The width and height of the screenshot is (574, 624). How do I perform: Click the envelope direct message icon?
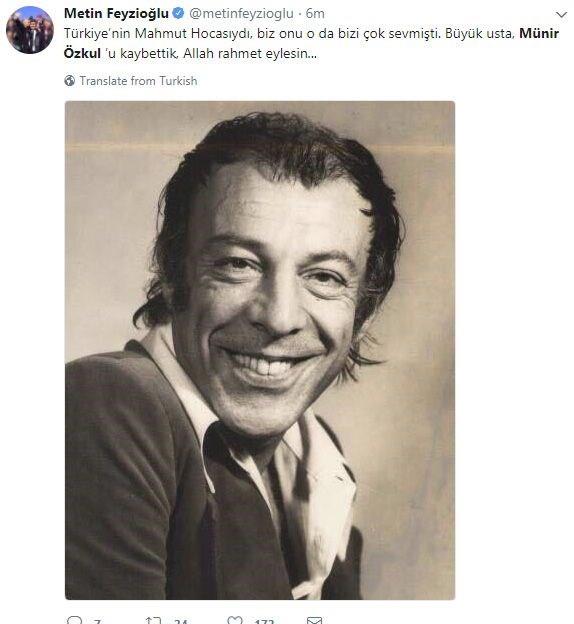[314, 620]
